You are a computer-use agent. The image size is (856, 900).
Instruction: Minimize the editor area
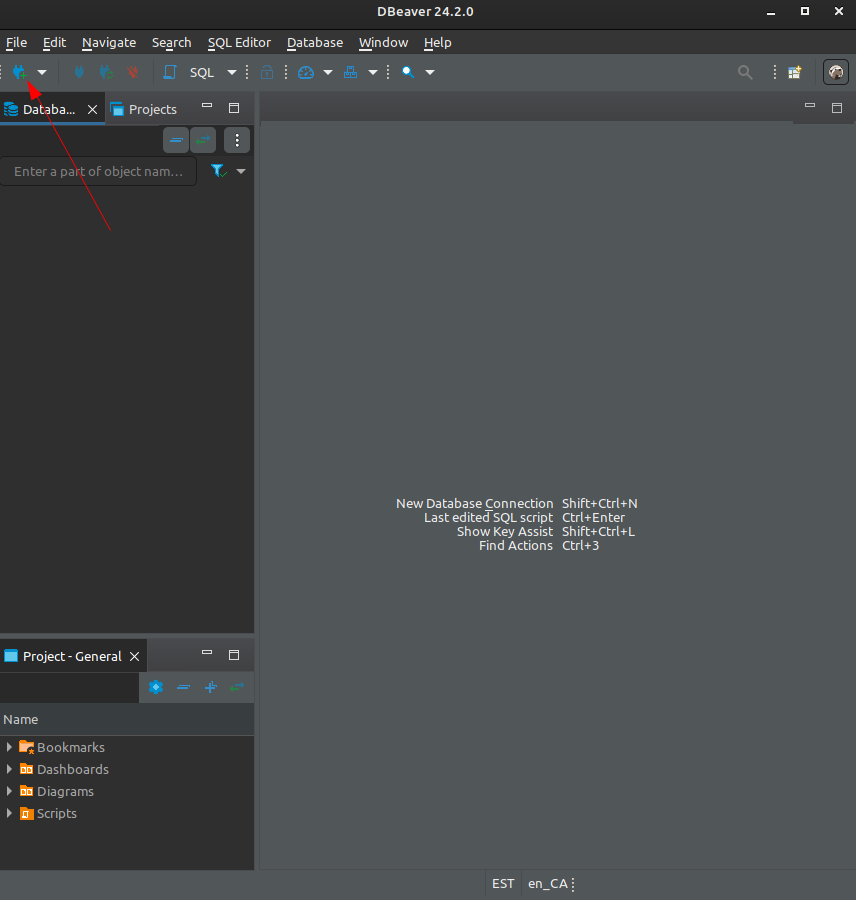click(810, 106)
